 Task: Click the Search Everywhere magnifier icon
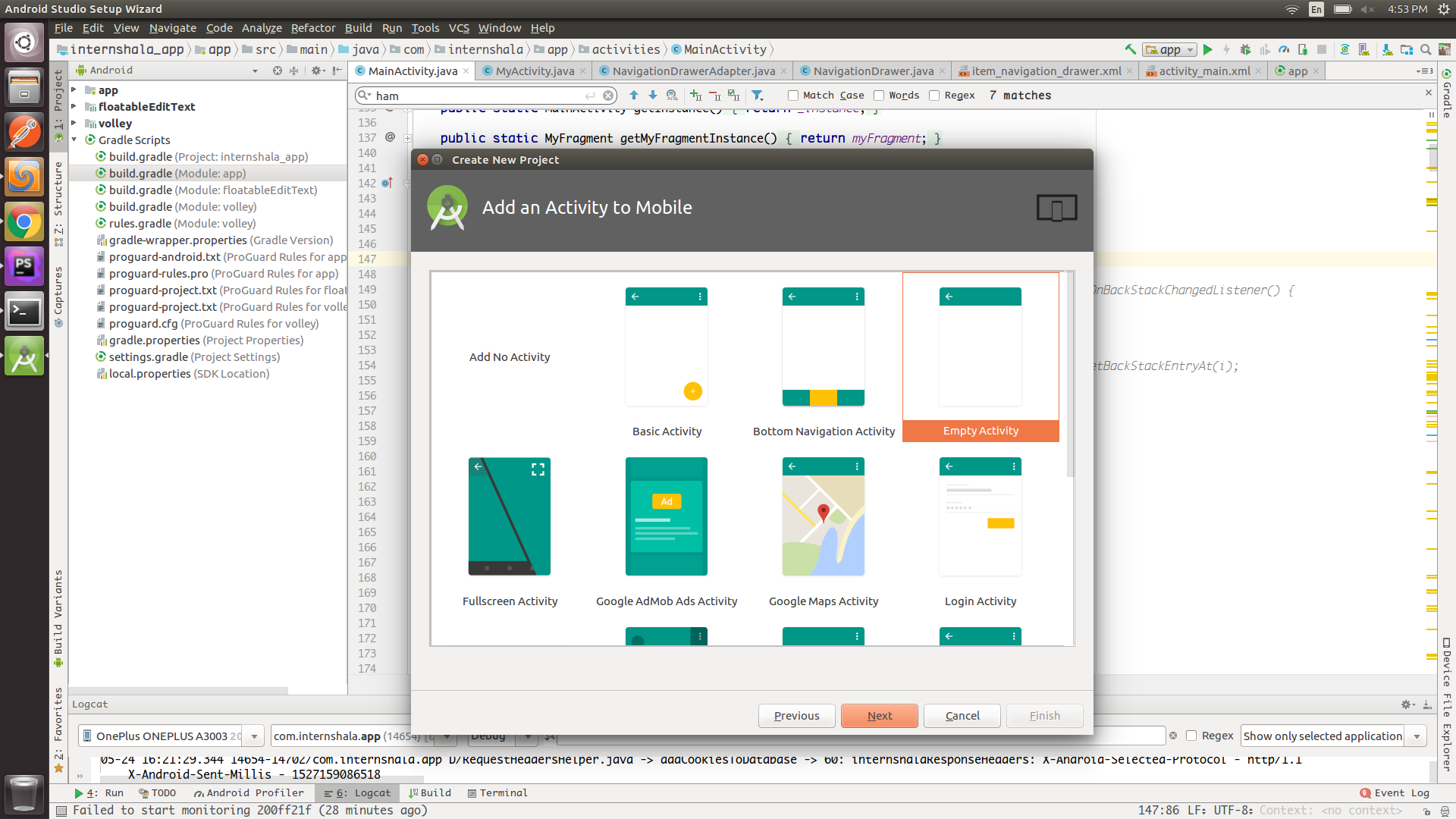point(1426,49)
